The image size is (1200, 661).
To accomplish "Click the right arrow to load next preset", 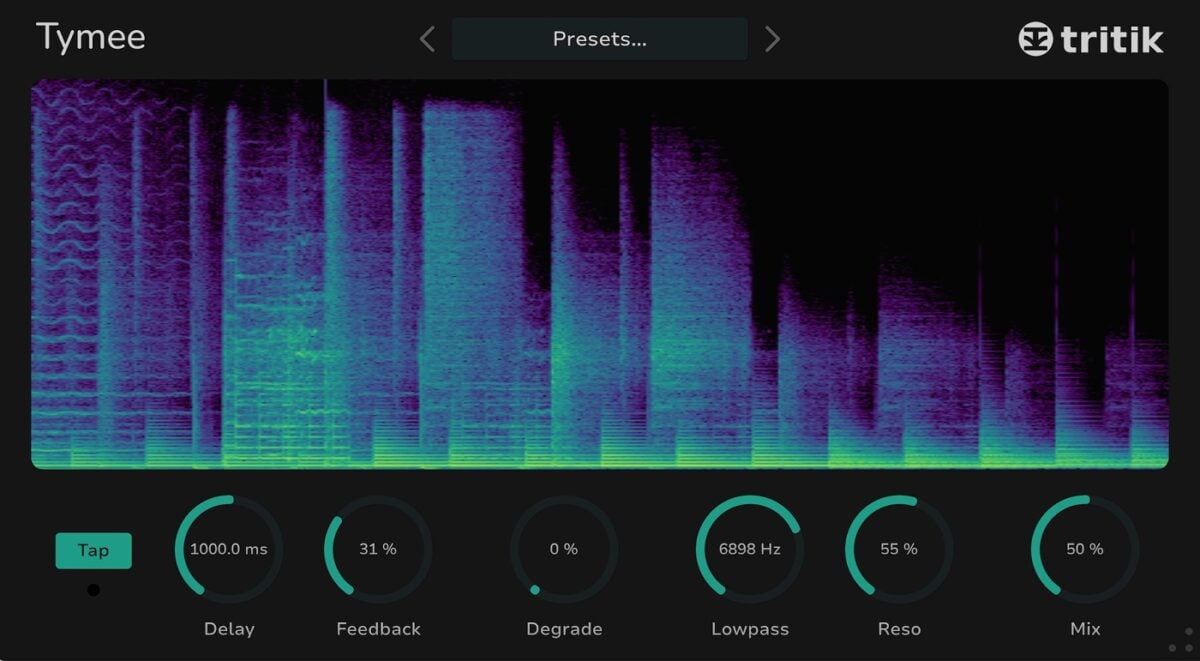I will [x=771, y=38].
